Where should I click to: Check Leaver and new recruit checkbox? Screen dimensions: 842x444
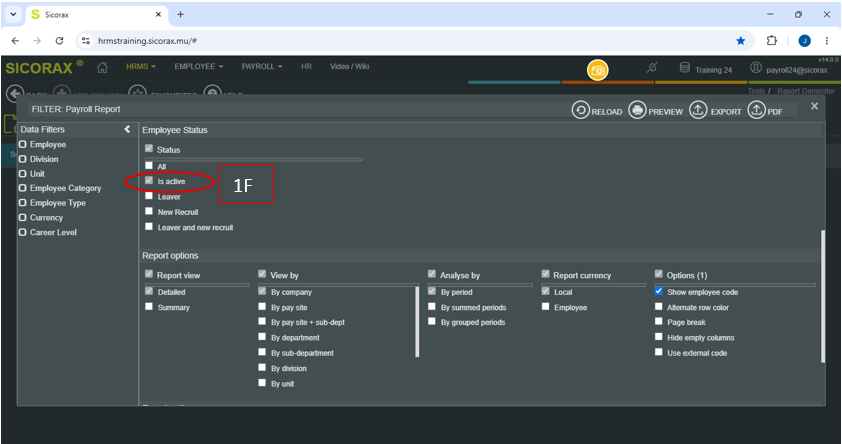[x=149, y=227]
